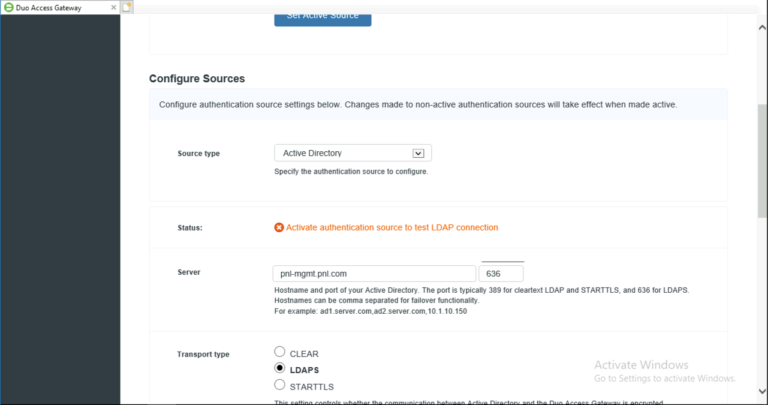Click the red error status icon
Viewport: 768px width, 405px height.
pyautogui.click(x=279, y=227)
